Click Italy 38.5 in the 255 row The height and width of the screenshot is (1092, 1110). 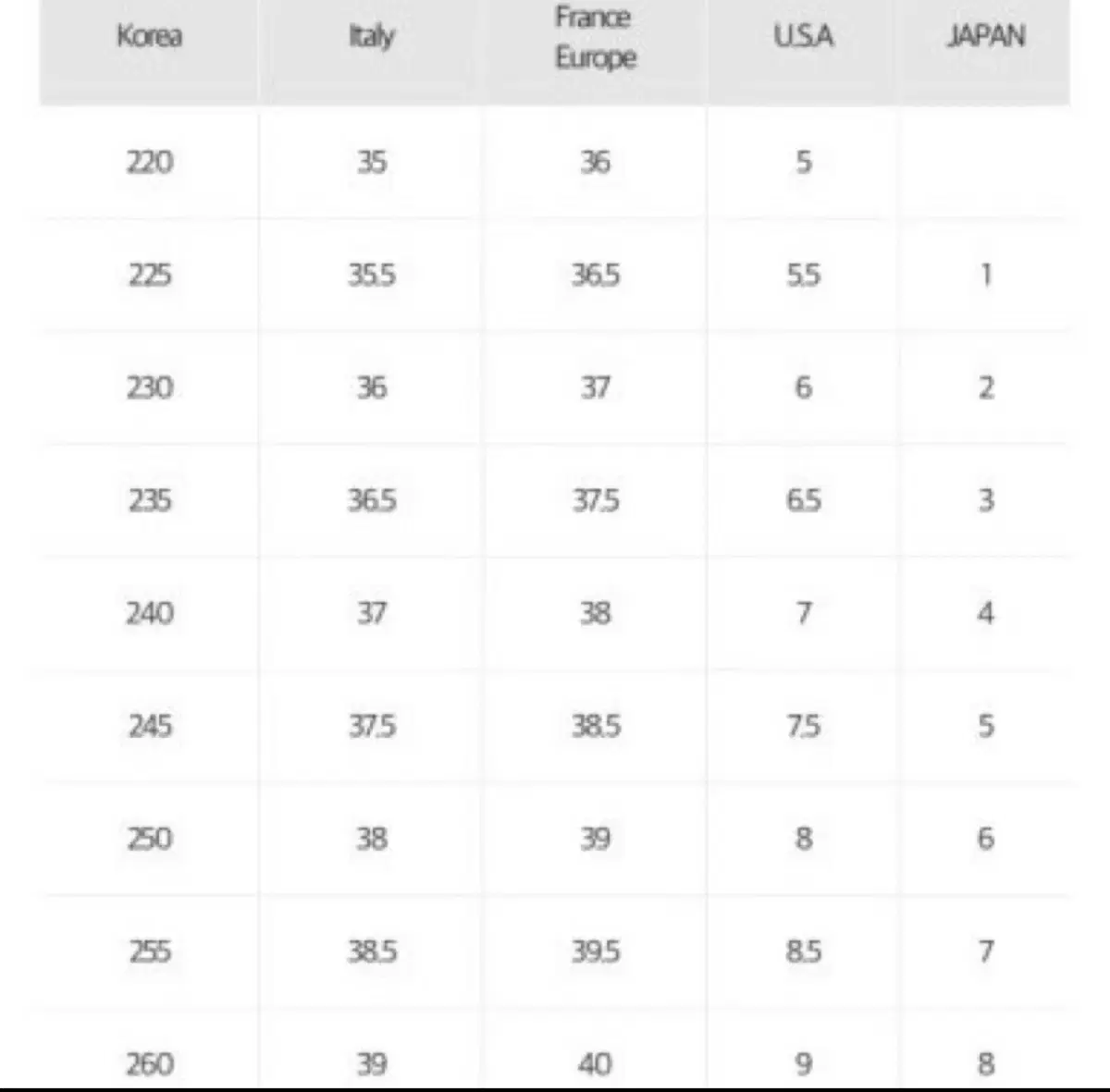372,951
